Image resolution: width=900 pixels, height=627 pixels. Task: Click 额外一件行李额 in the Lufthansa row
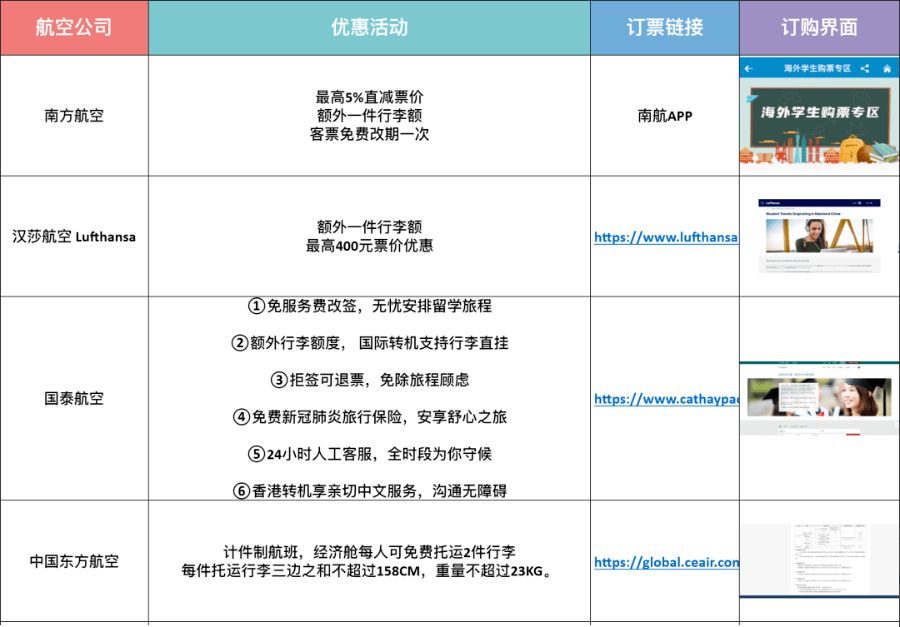point(369,227)
